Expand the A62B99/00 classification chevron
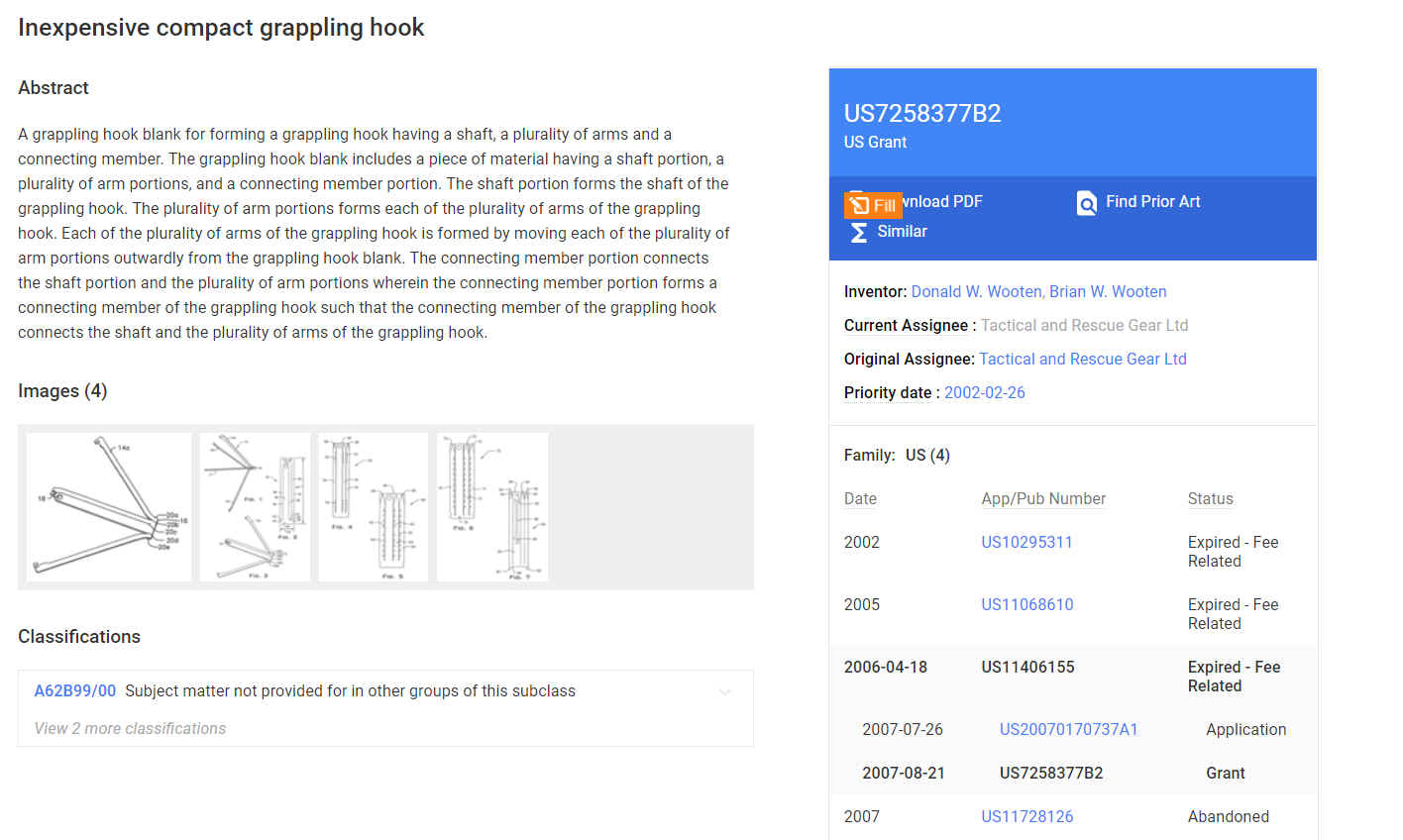 (x=725, y=691)
